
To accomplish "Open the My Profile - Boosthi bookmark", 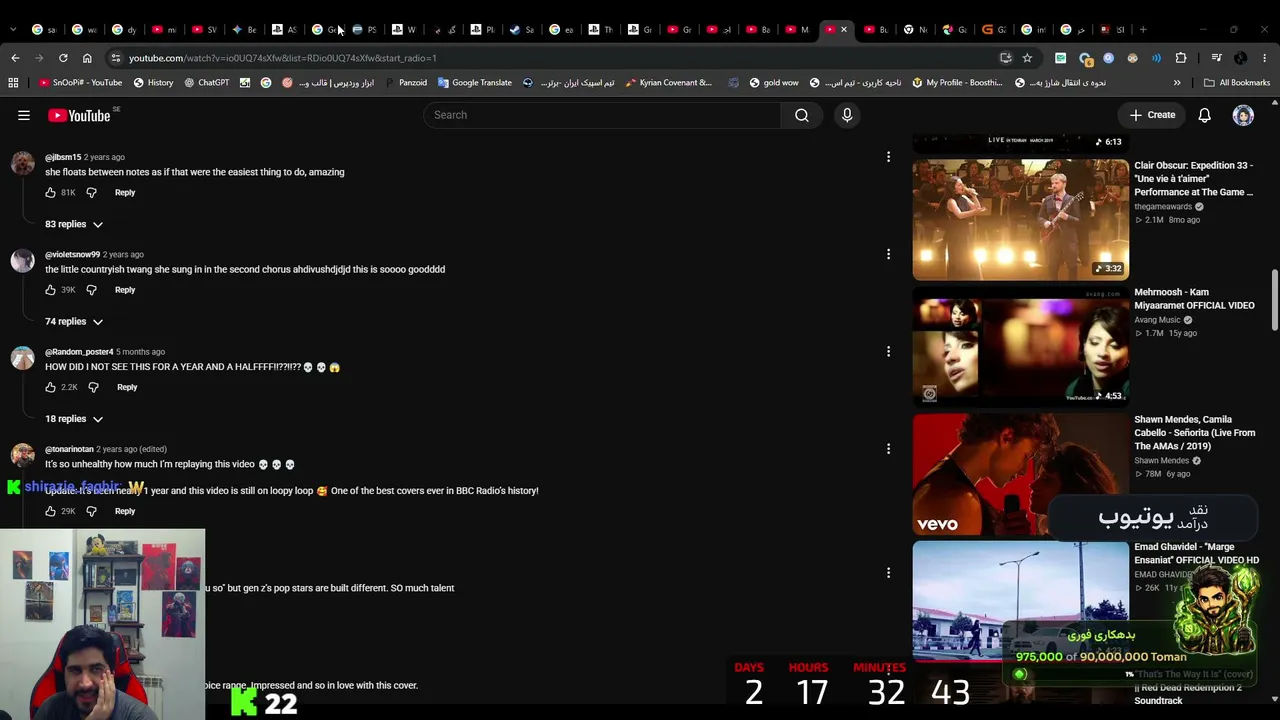I will point(957,83).
